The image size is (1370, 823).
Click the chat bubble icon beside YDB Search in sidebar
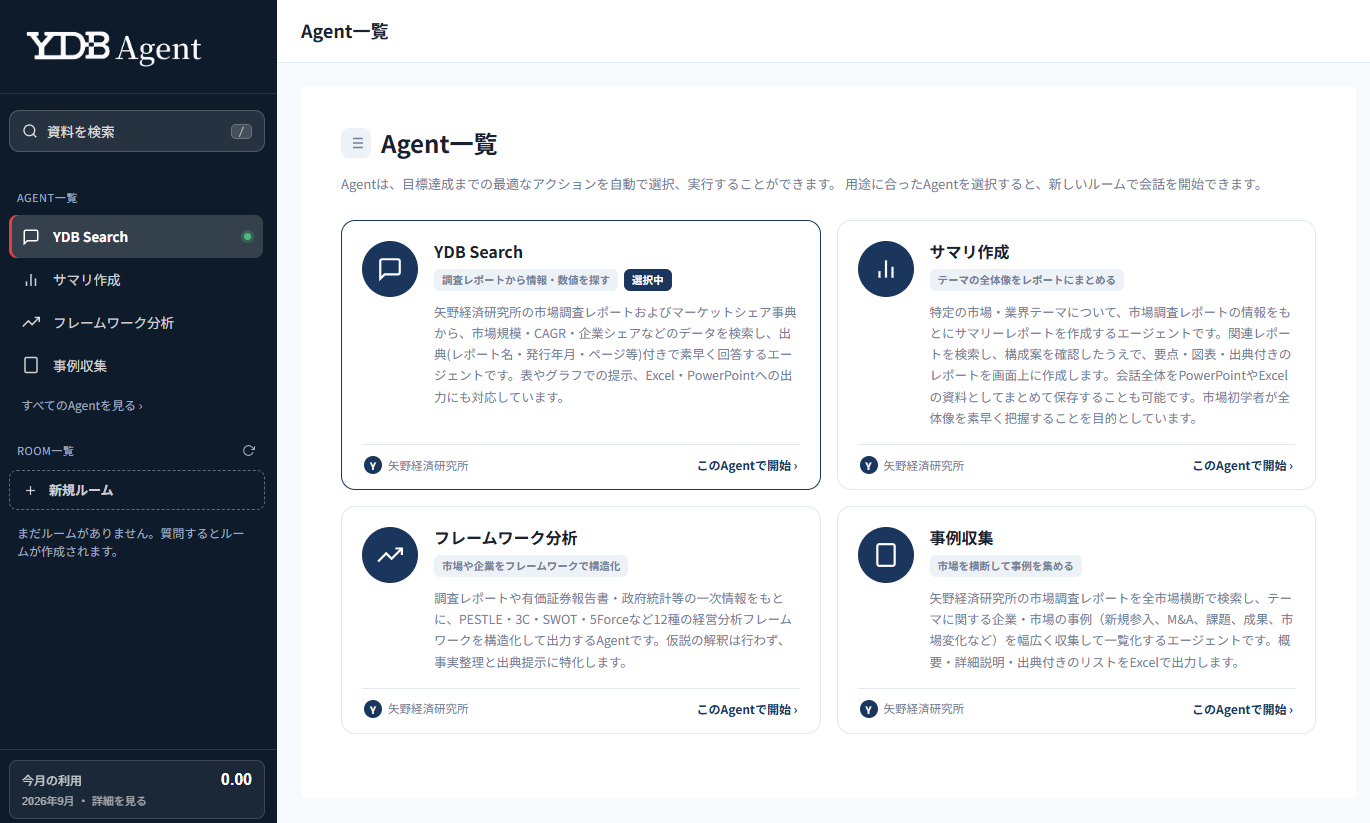31,237
